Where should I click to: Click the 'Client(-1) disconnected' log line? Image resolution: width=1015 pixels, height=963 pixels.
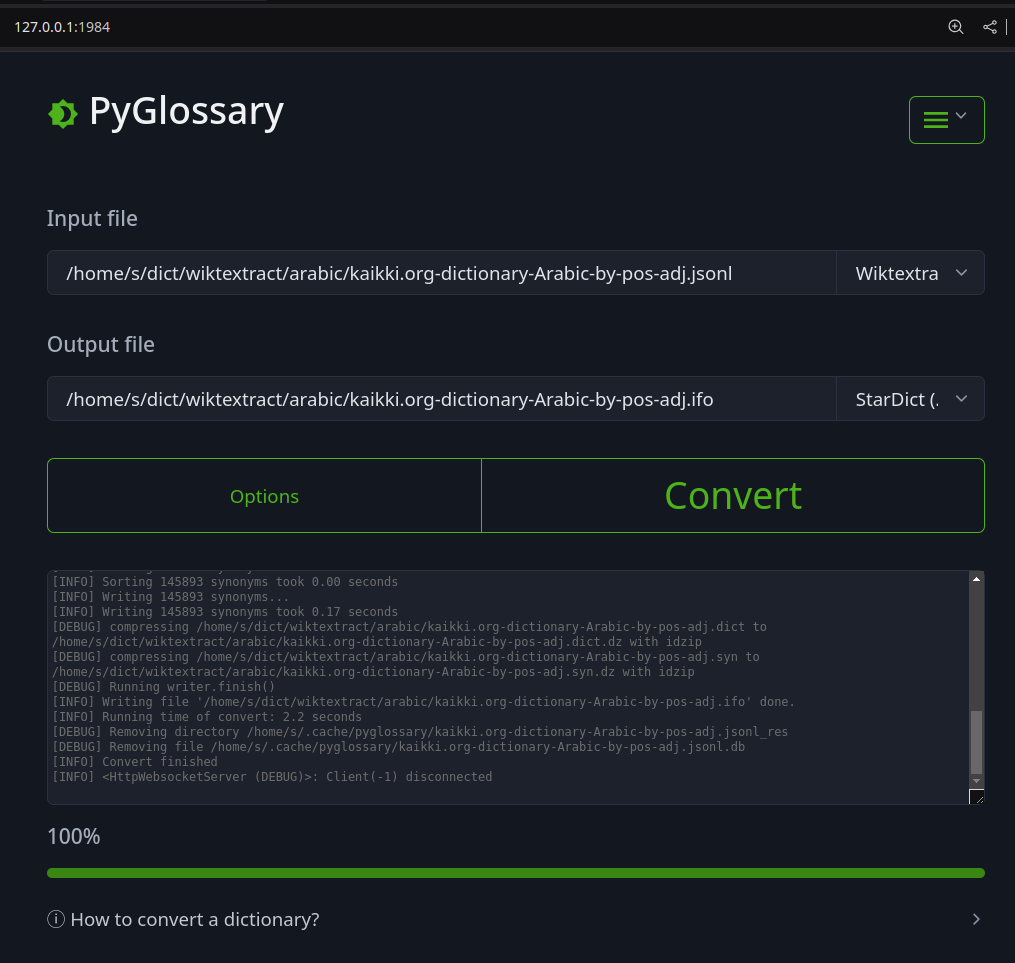(272, 777)
